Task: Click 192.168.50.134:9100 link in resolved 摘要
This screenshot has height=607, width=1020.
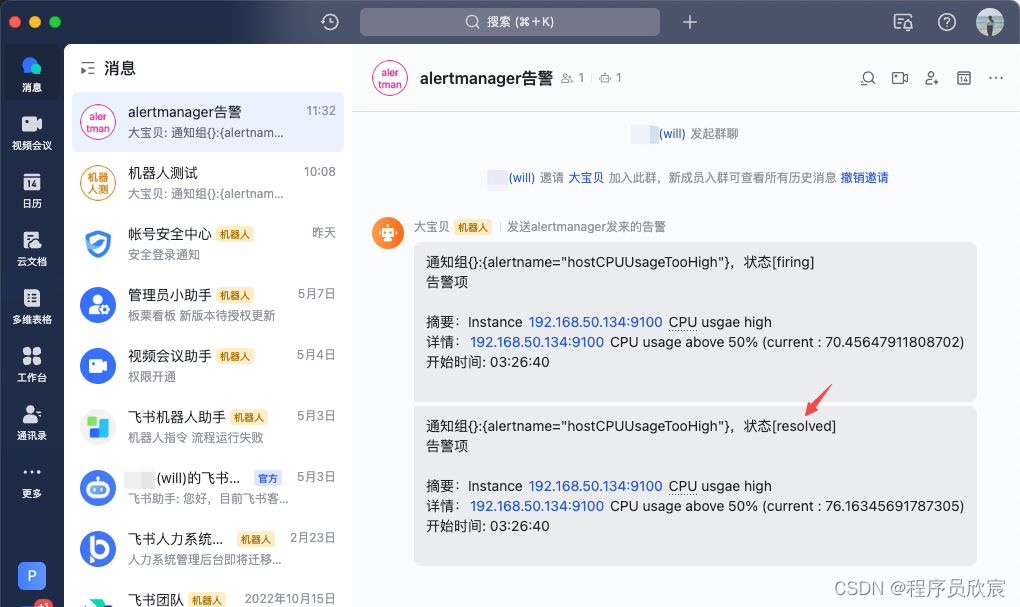Action: [x=595, y=486]
